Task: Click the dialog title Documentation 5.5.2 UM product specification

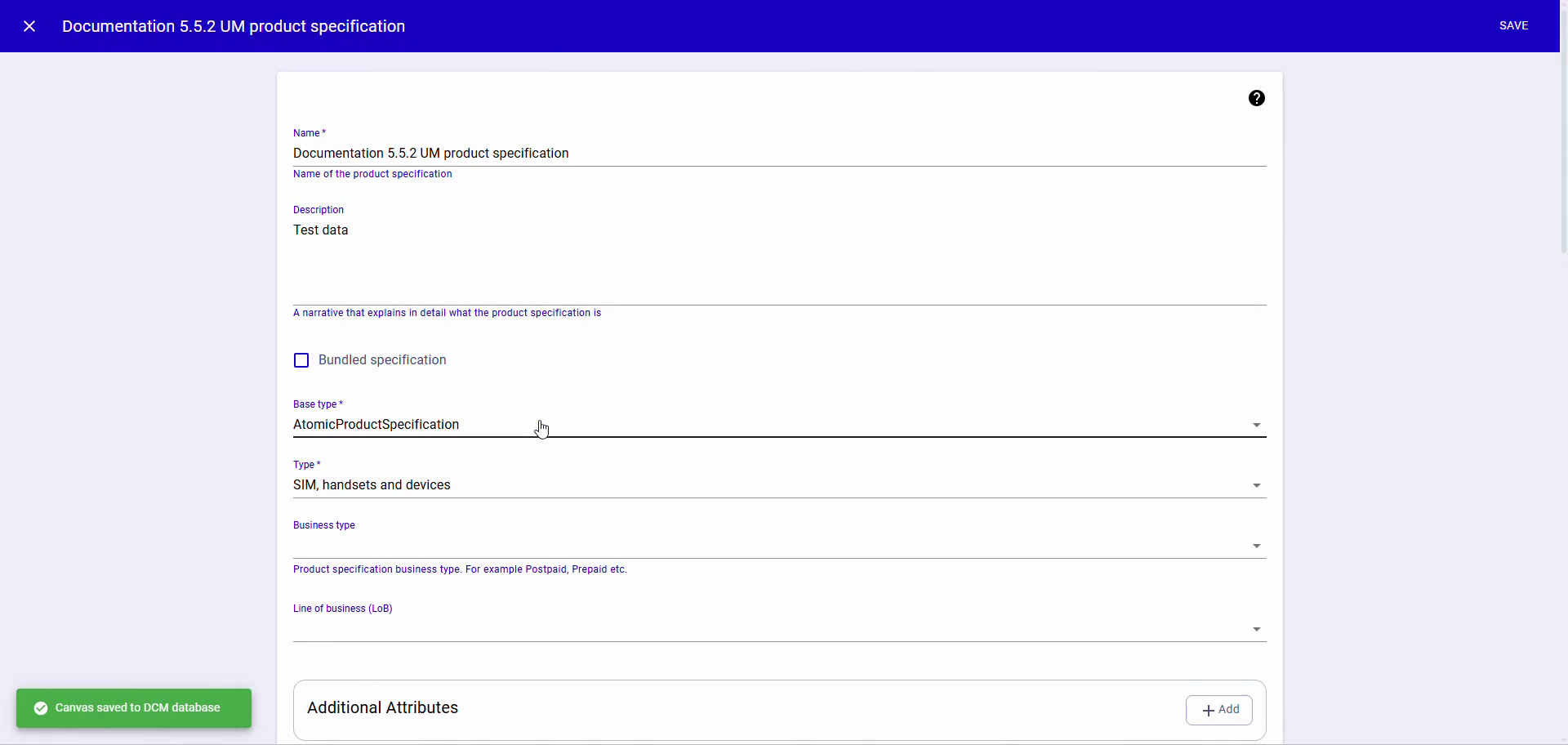Action: [234, 25]
